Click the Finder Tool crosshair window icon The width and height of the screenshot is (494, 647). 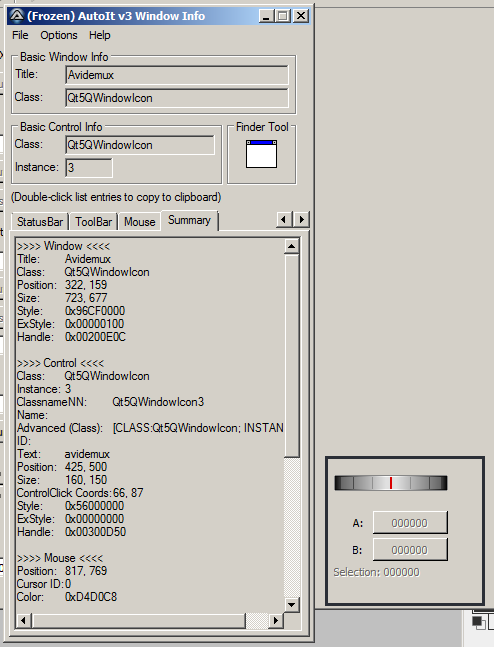261,154
